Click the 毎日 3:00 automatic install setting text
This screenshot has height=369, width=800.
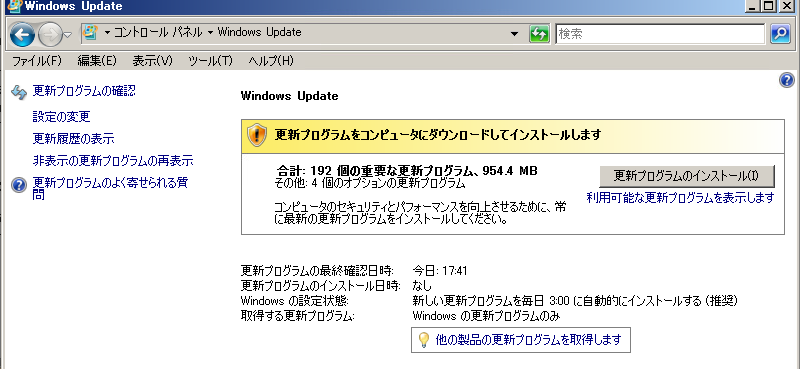(x=575, y=301)
